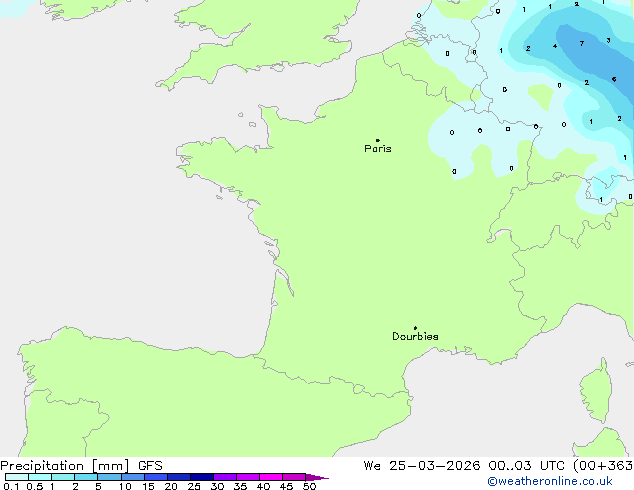Click the precipitation value 6 on map
Screen dimensions: 634x490
pyautogui.click(x=614, y=79)
